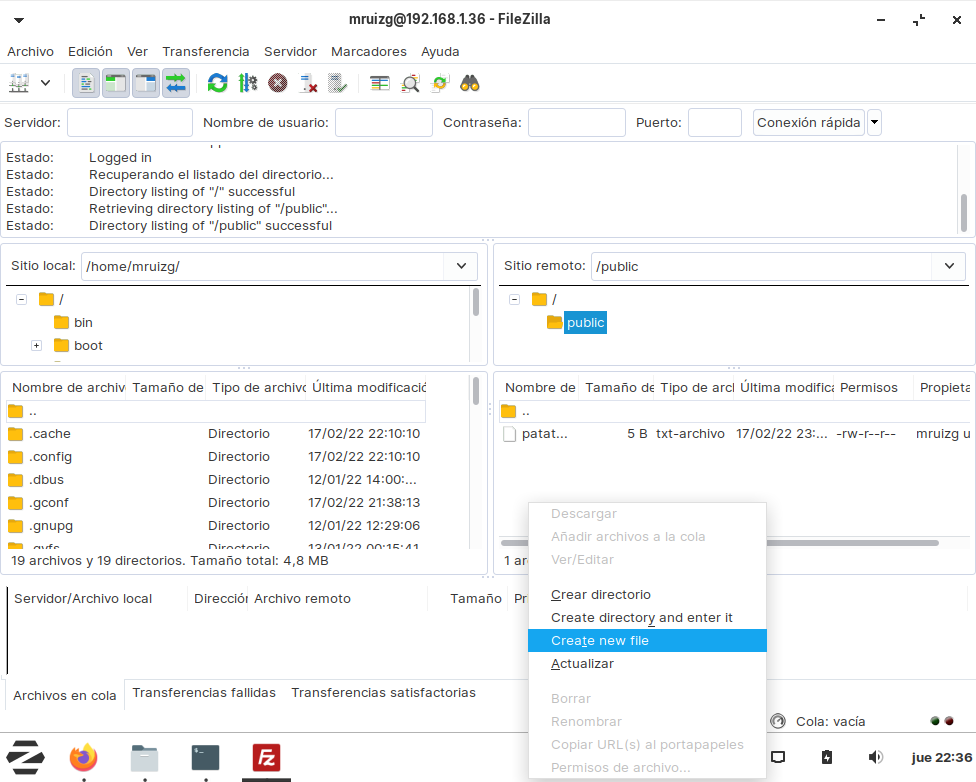976x782 pixels.
Task: Open the Site Manager icon
Action: coord(19,83)
